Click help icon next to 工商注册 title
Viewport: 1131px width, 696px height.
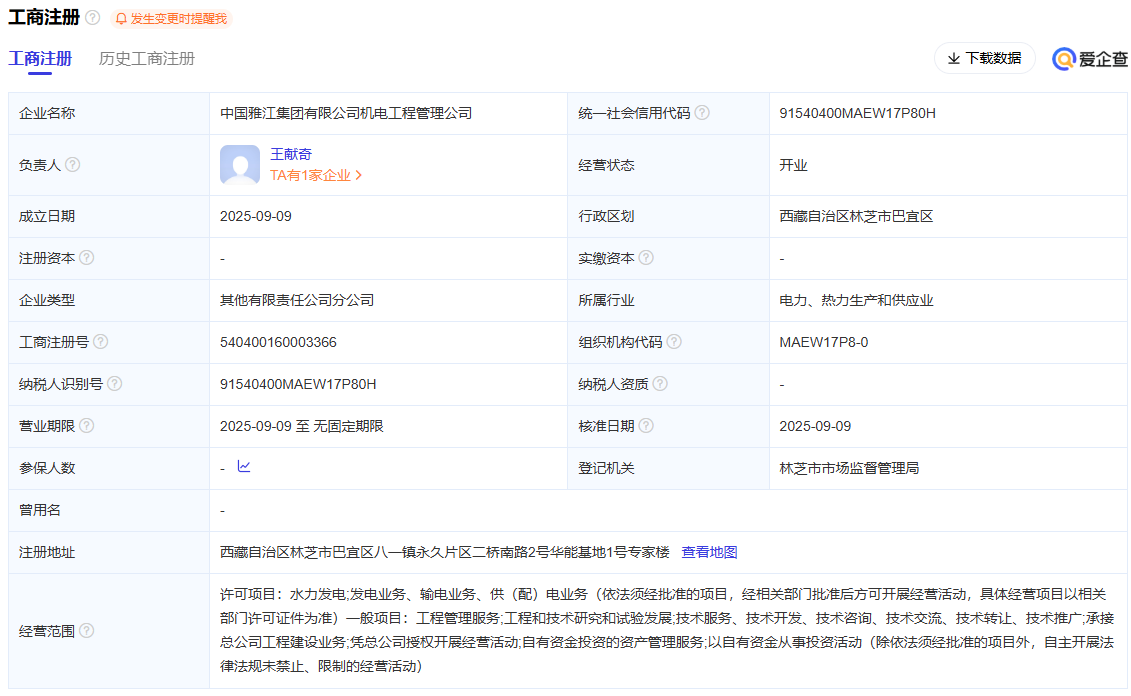click(x=93, y=18)
